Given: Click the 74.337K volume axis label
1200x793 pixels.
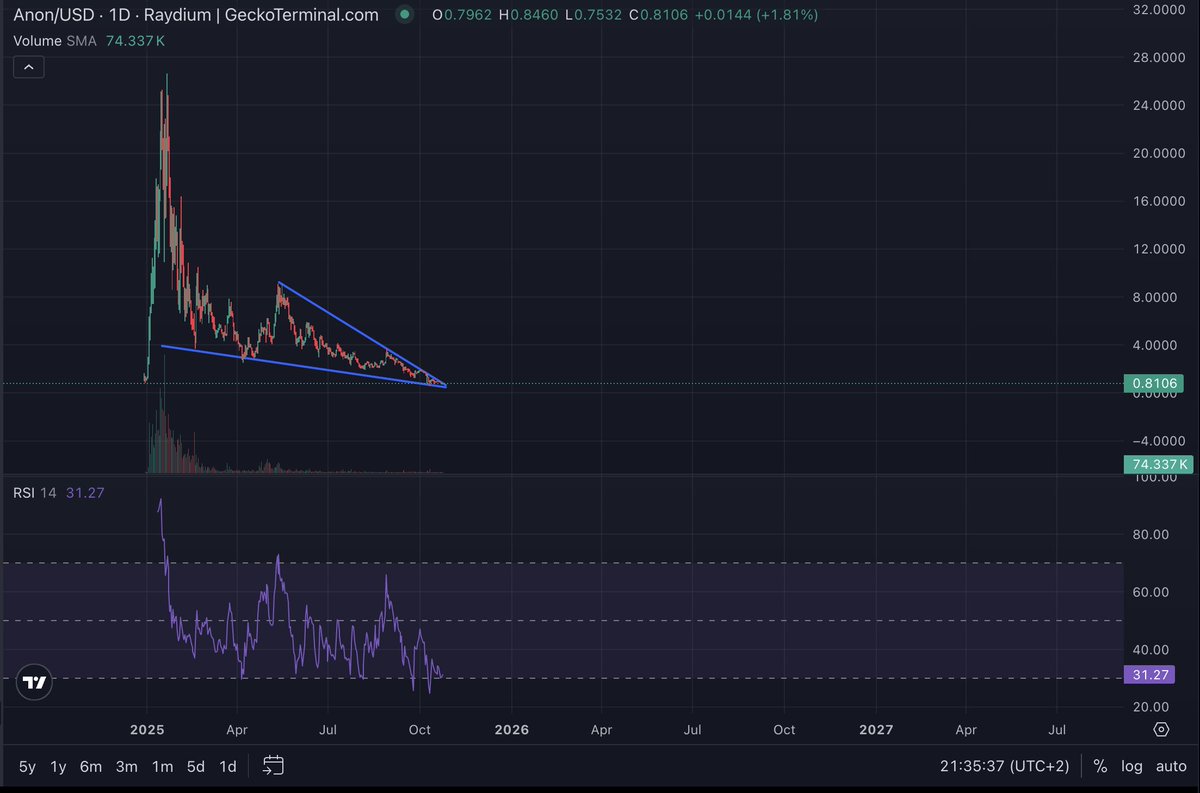Looking at the screenshot, I should pyautogui.click(x=1157, y=464).
